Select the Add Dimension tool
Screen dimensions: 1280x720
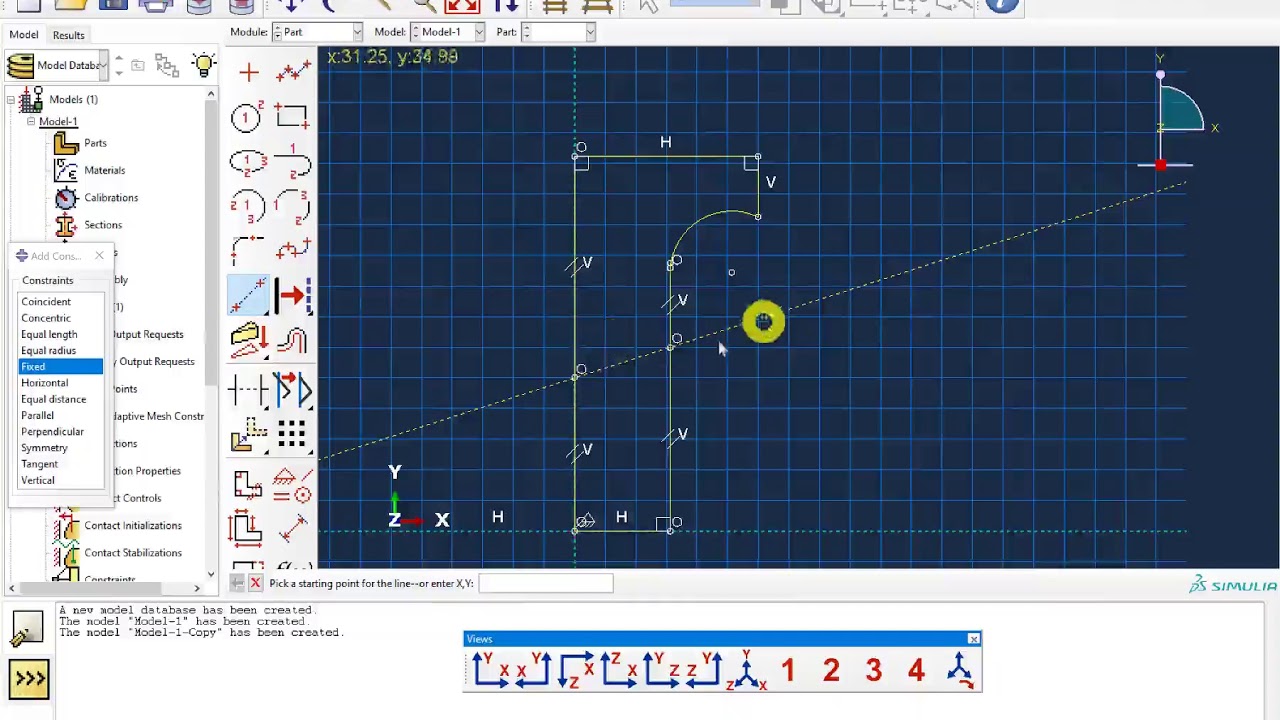(x=293, y=527)
